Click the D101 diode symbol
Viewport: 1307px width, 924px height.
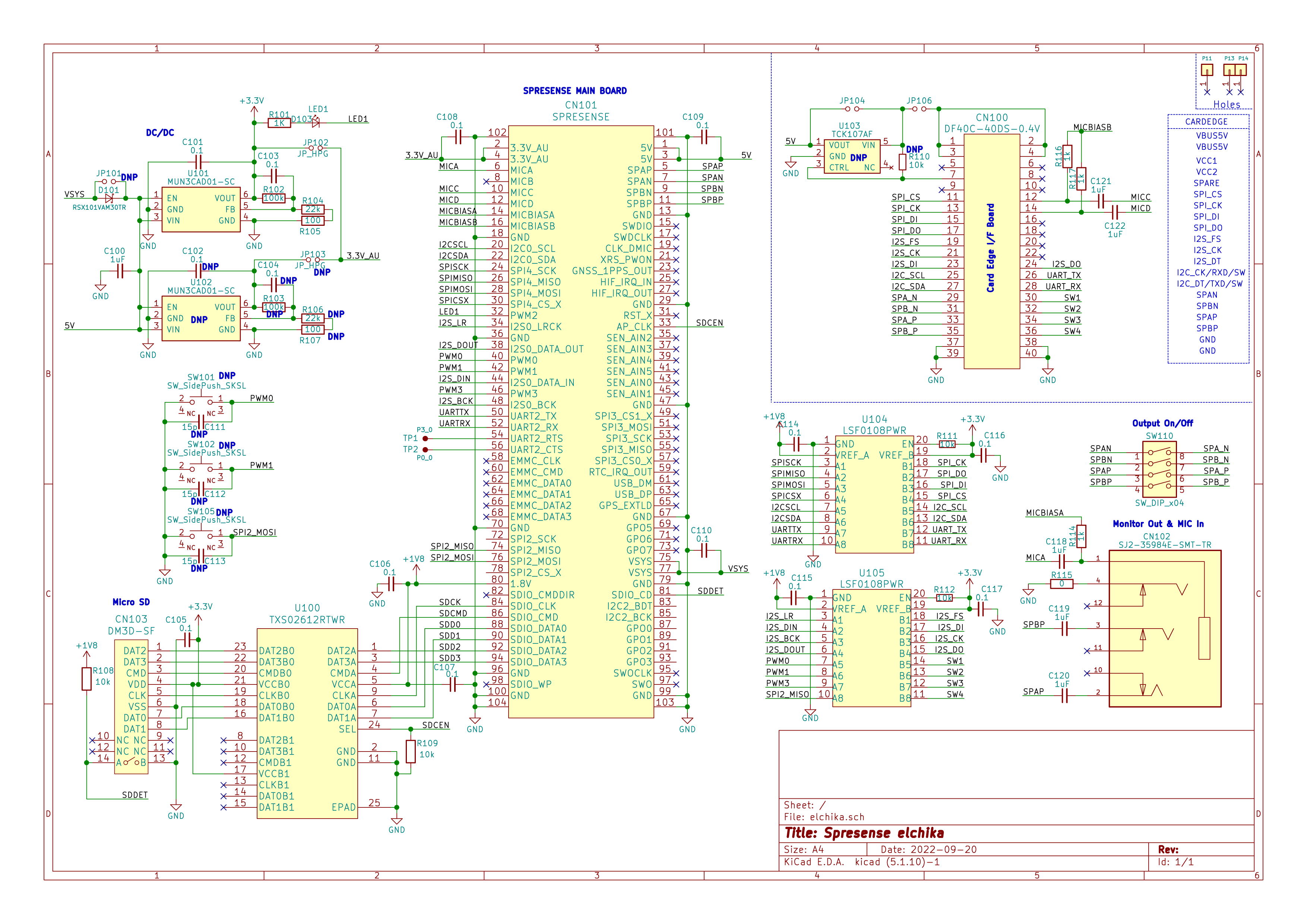coord(109,199)
